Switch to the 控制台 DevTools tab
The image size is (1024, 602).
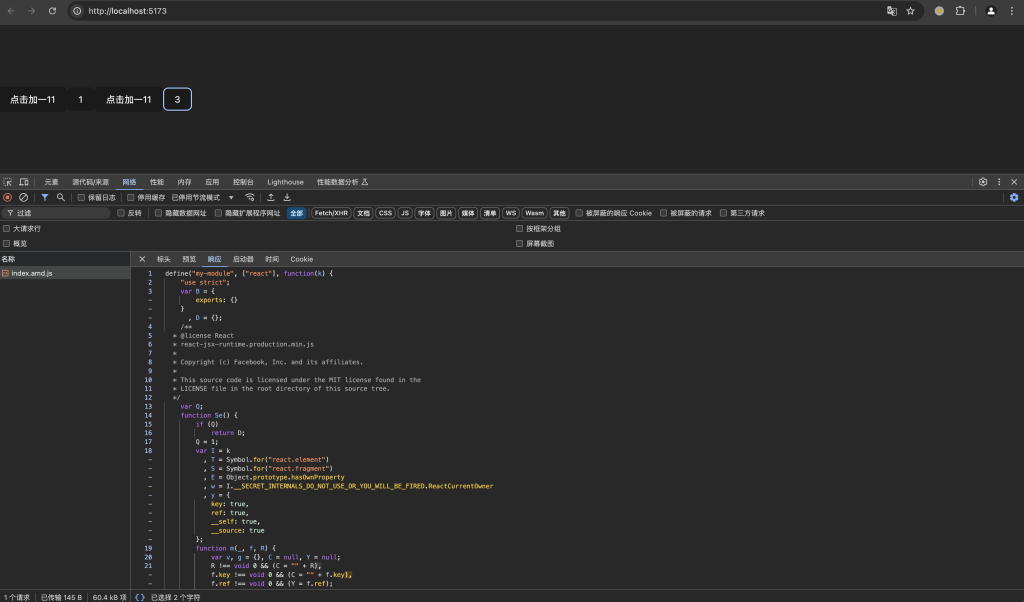(x=243, y=182)
